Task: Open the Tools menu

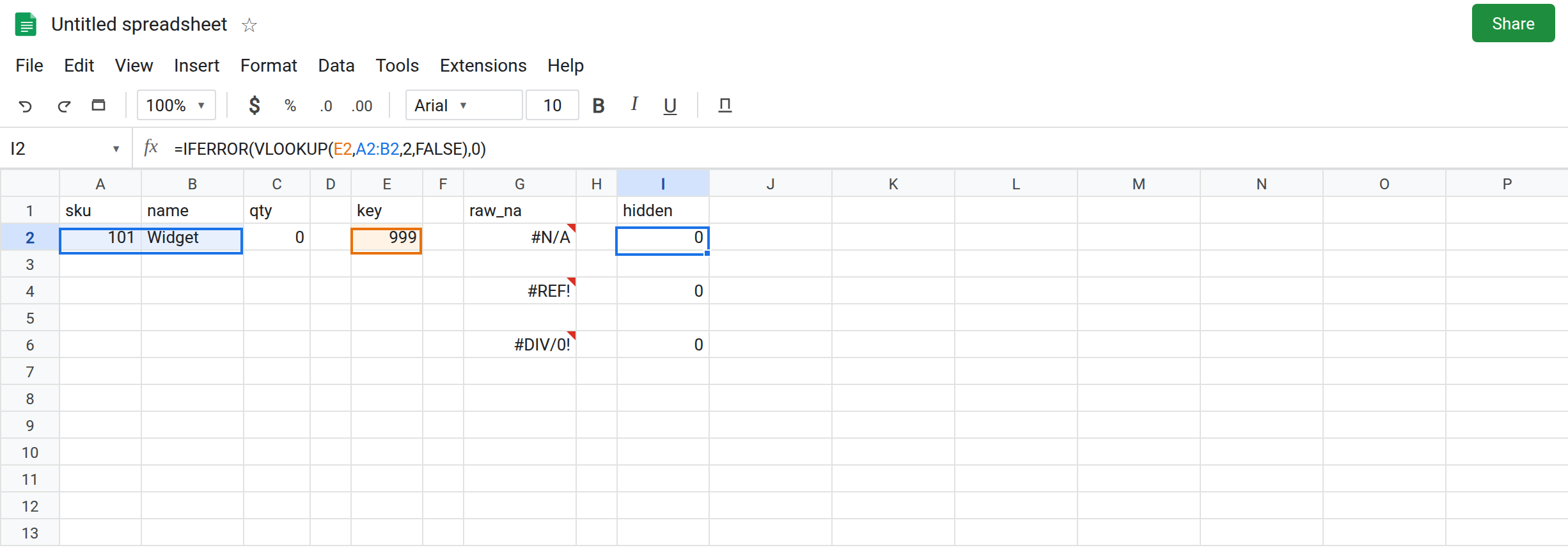Action: tap(397, 65)
